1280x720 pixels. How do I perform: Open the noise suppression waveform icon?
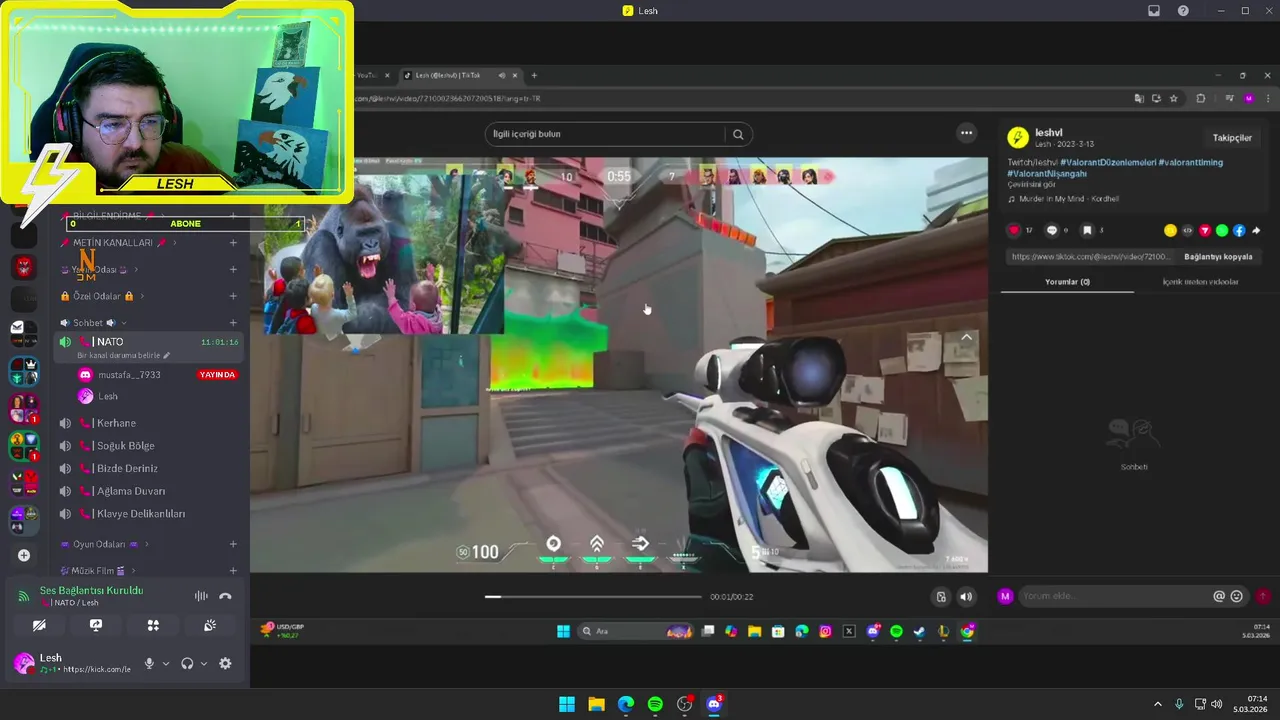click(x=201, y=596)
